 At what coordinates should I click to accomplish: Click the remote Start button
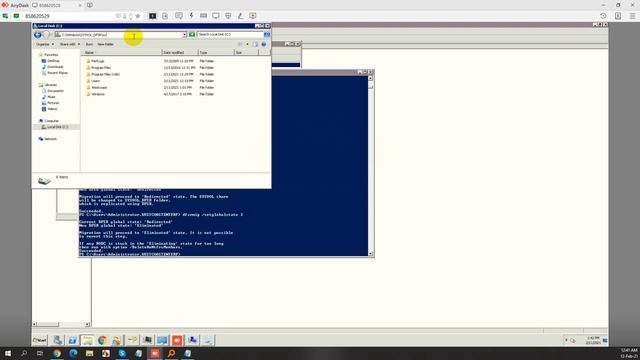[40, 340]
